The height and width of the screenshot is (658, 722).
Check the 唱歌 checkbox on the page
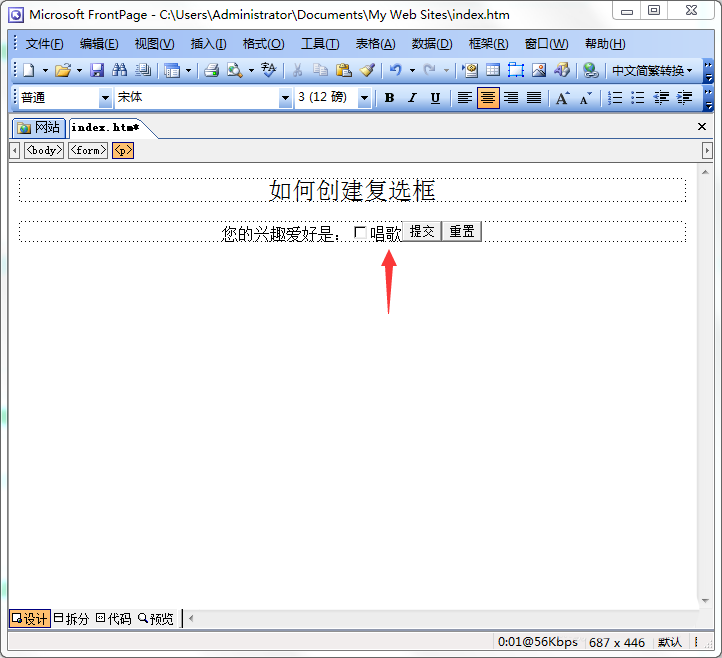pyautogui.click(x=360, y=233)
